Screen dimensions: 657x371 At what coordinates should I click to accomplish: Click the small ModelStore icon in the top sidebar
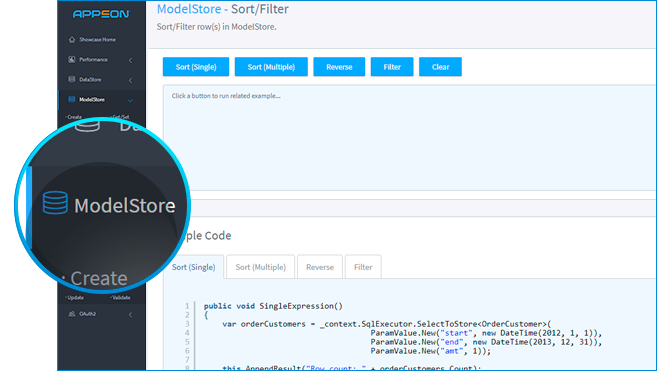coord(72,99)
